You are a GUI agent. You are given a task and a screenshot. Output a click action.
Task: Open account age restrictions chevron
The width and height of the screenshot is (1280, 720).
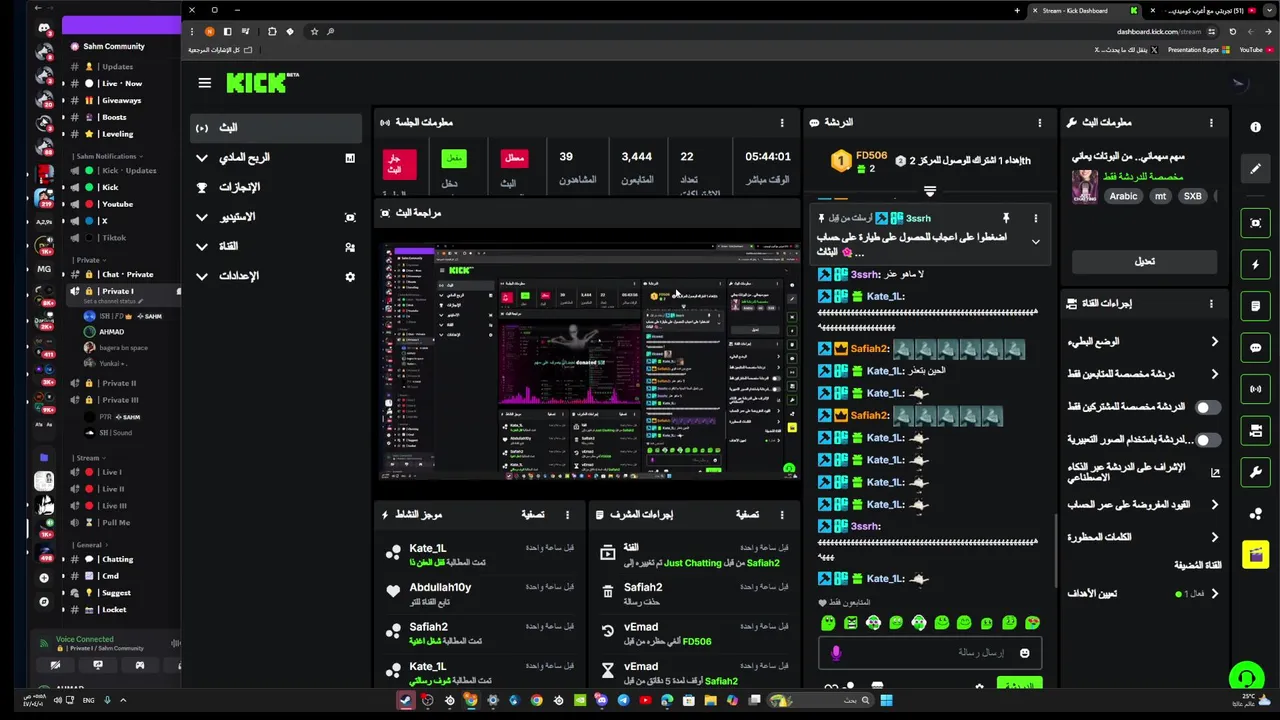[1214, 505]
